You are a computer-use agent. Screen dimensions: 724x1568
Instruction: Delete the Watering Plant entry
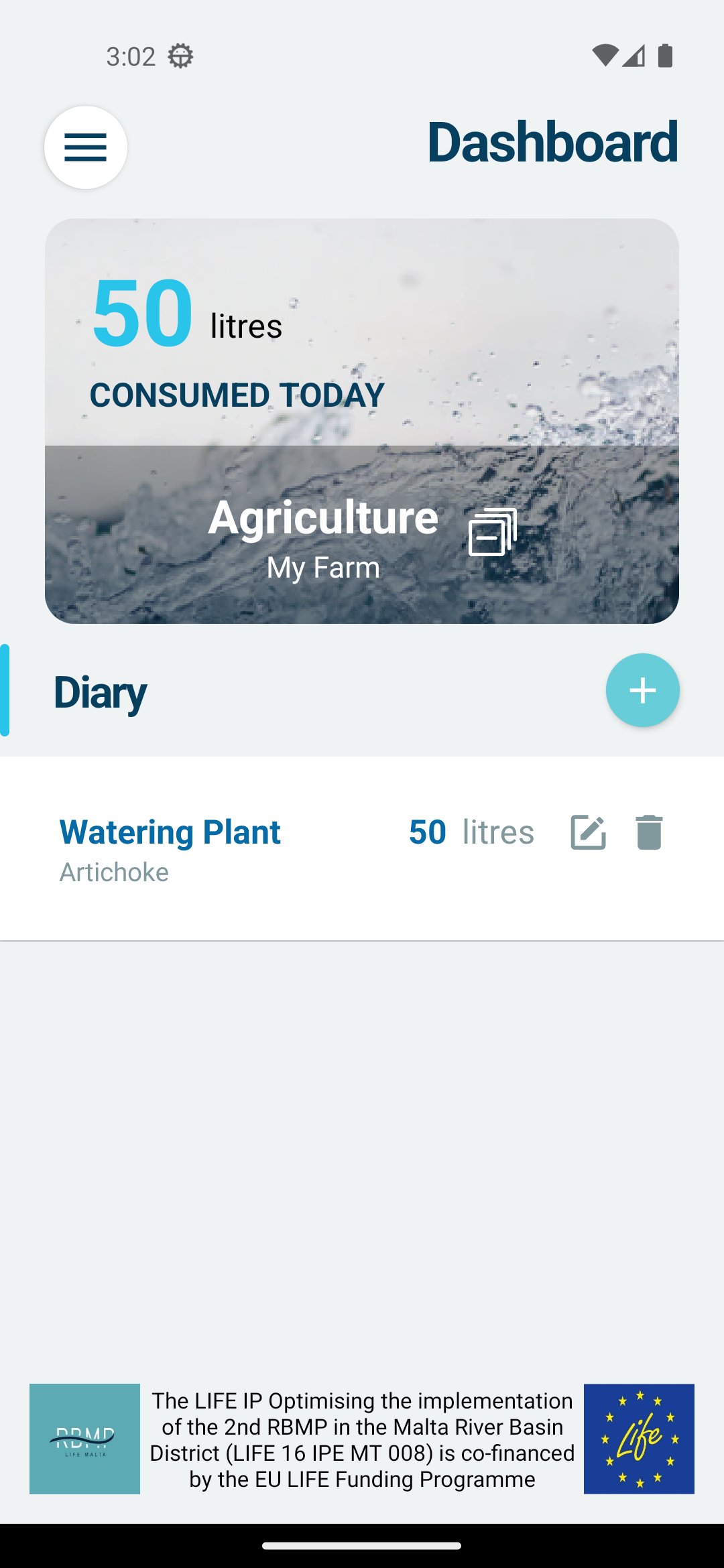649,832
